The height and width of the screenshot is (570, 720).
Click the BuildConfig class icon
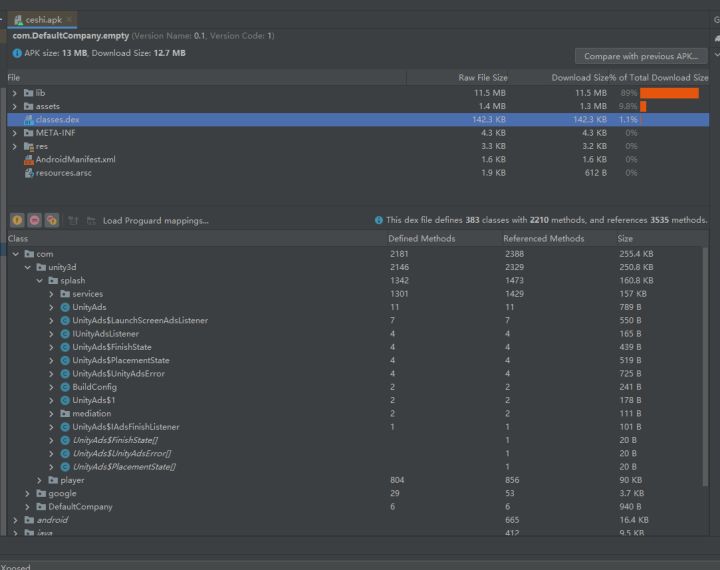pos(65,387)
